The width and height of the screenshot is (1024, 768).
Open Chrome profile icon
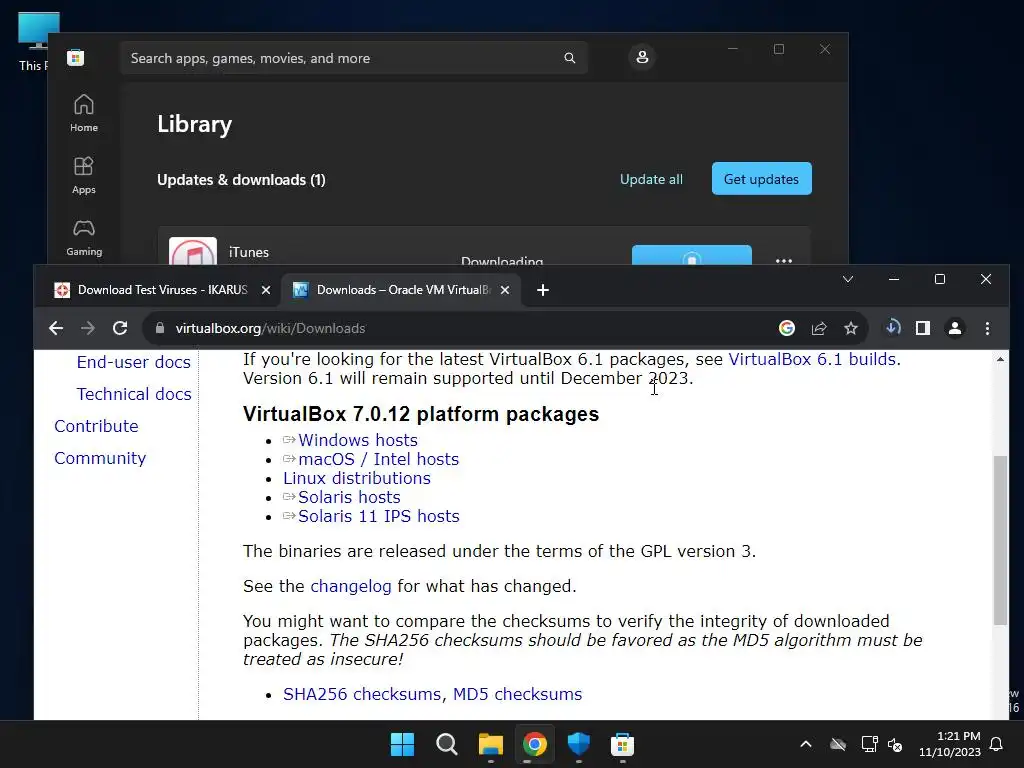click(955, 328)
